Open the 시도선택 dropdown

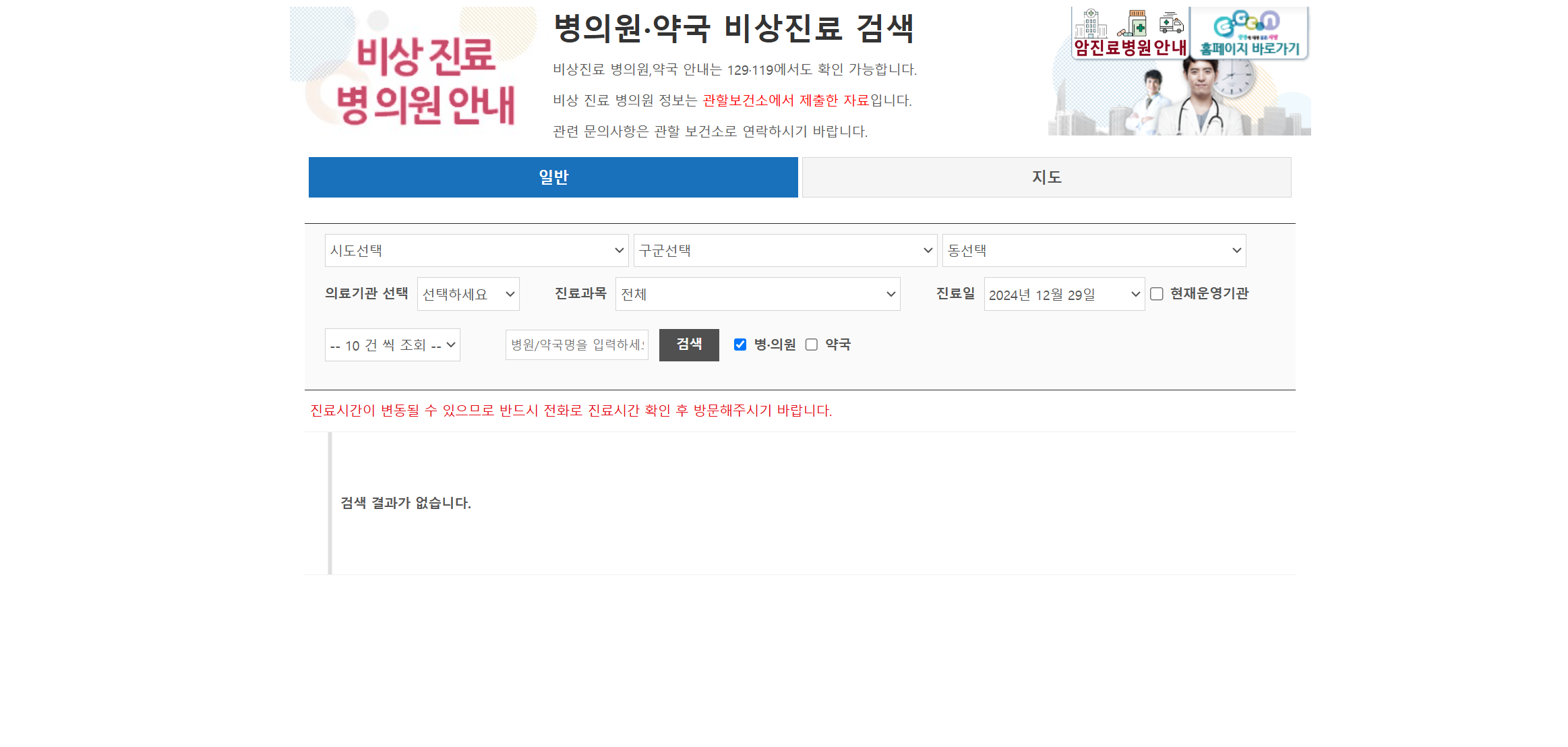point(476,250)
